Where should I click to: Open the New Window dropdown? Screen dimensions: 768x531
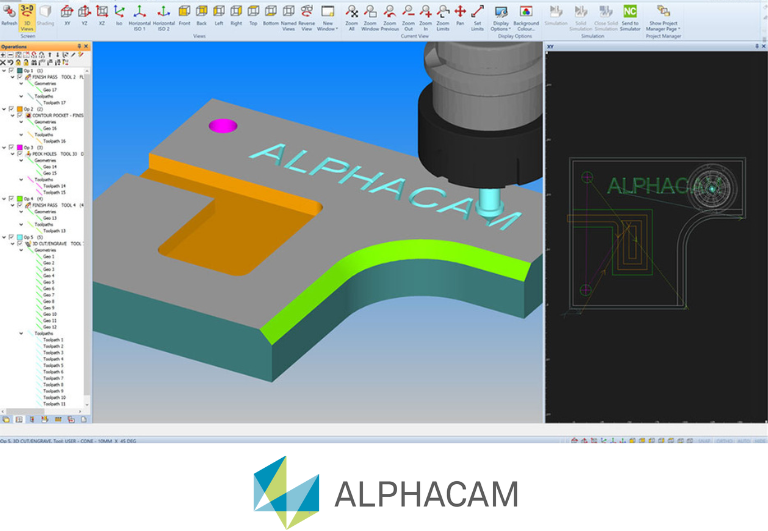pos(327,14)
